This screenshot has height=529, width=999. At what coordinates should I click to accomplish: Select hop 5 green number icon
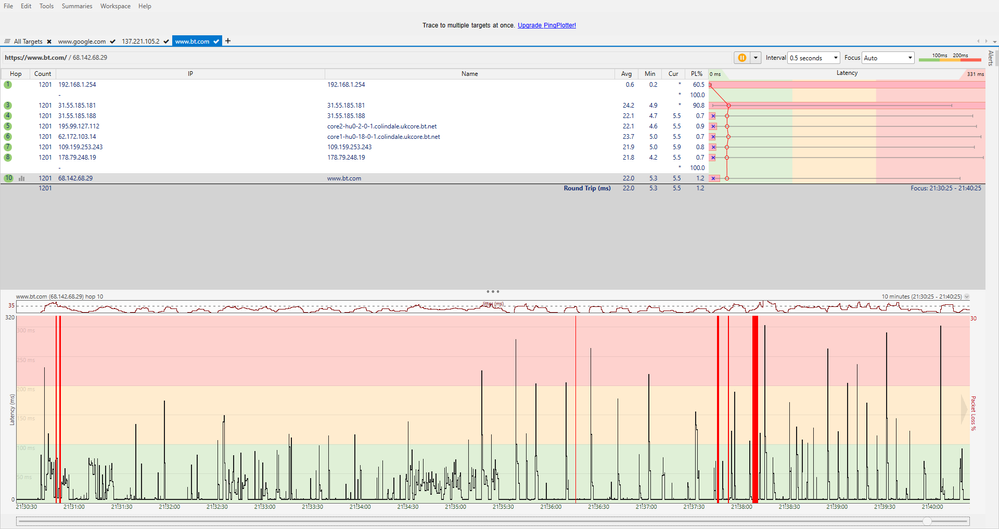tap(8, 126)
